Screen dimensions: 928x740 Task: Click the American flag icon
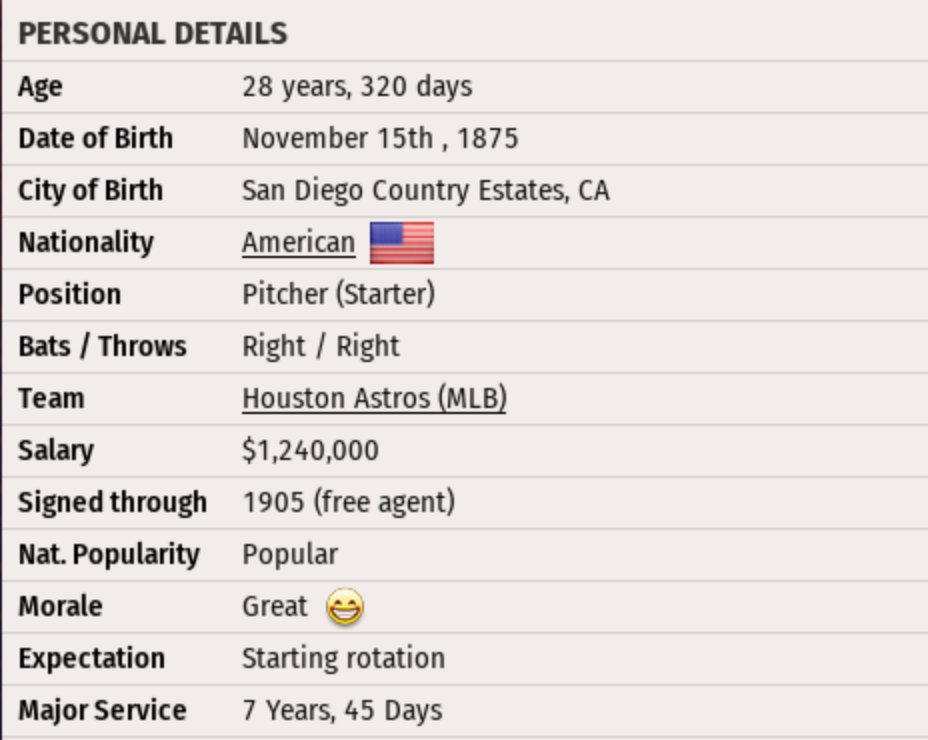pyautogui.click(x=402, y=243)
